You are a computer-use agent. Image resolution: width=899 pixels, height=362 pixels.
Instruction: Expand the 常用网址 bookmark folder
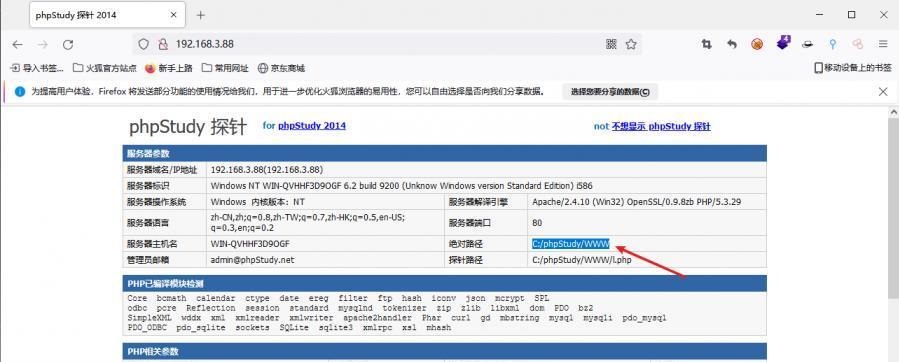(225, 68)
